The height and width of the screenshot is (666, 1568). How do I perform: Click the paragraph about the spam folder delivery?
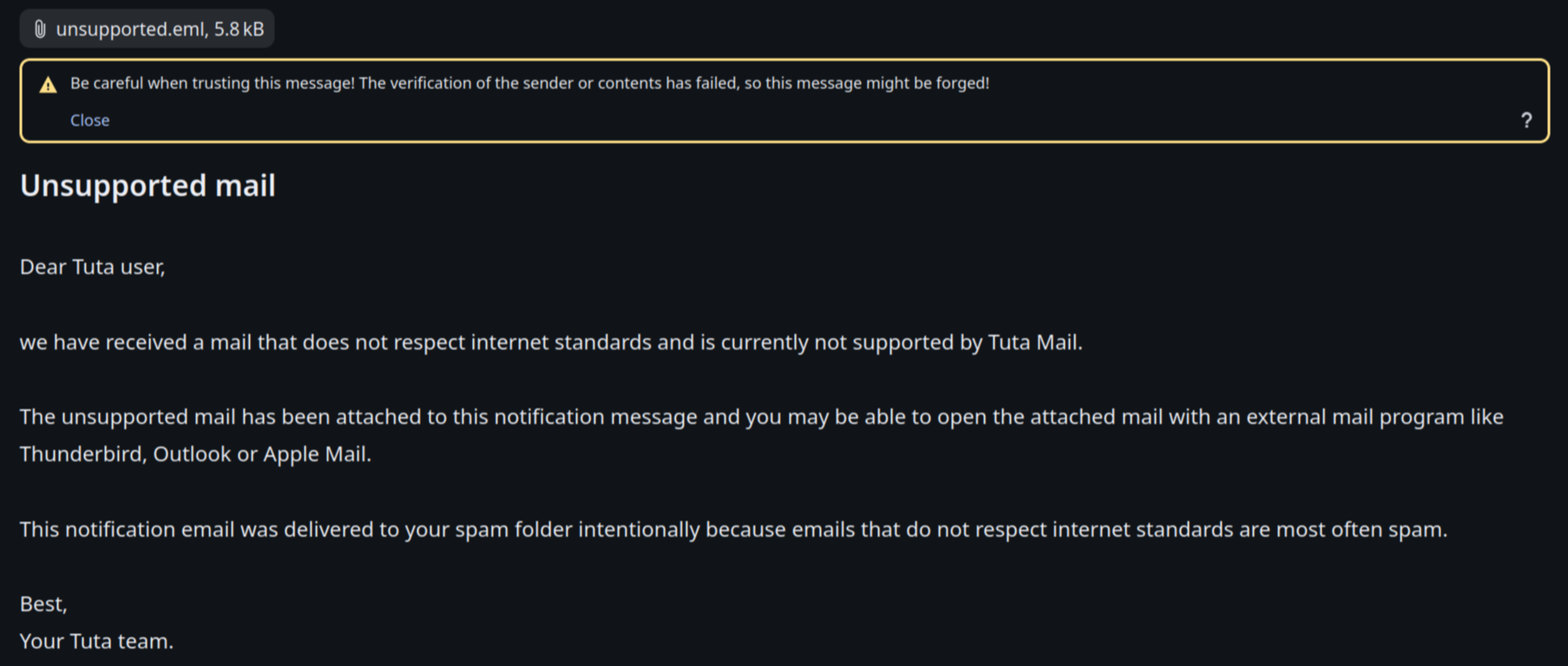point(732,530)
